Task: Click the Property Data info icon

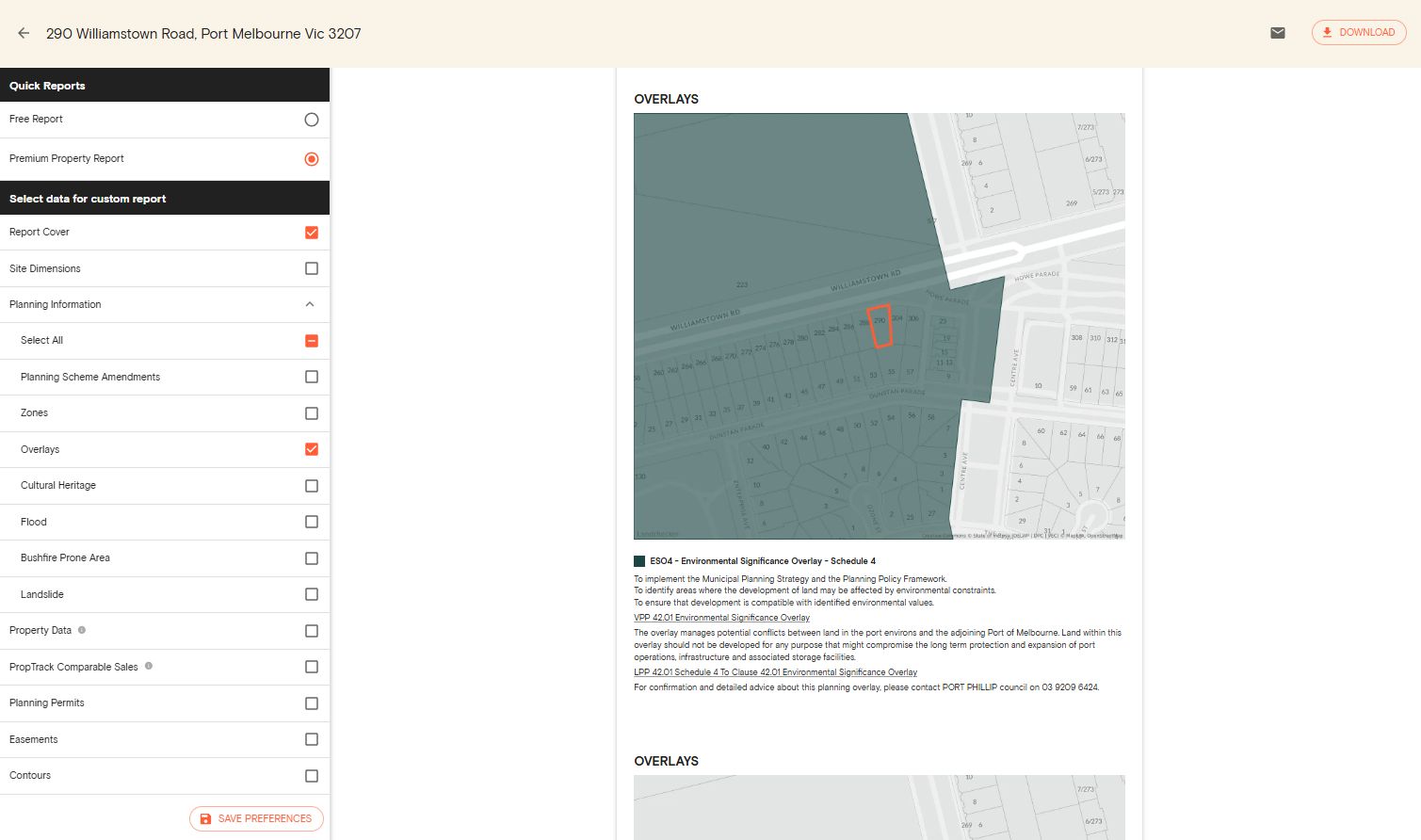Action: pos(82,630)
